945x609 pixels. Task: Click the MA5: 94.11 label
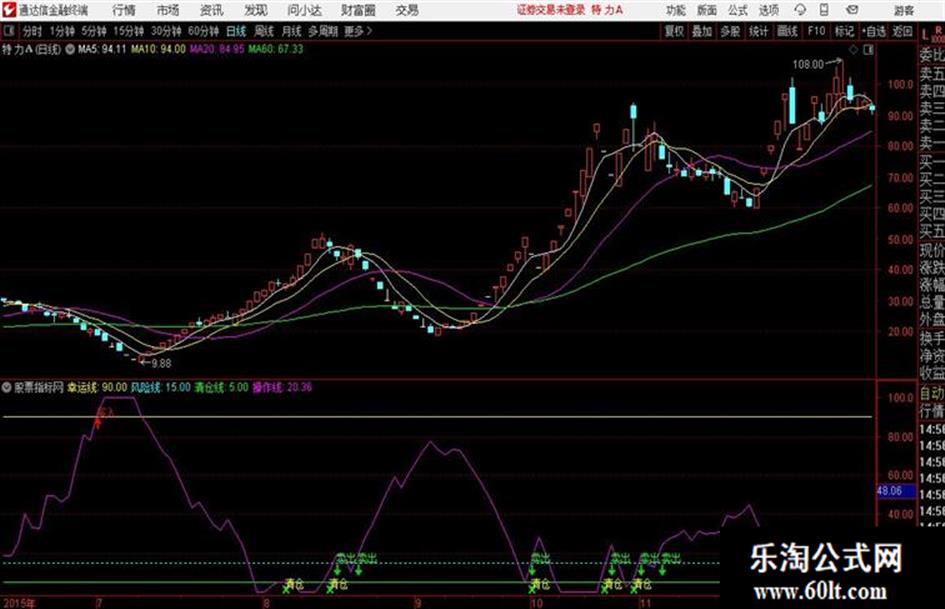coord(101,49)
